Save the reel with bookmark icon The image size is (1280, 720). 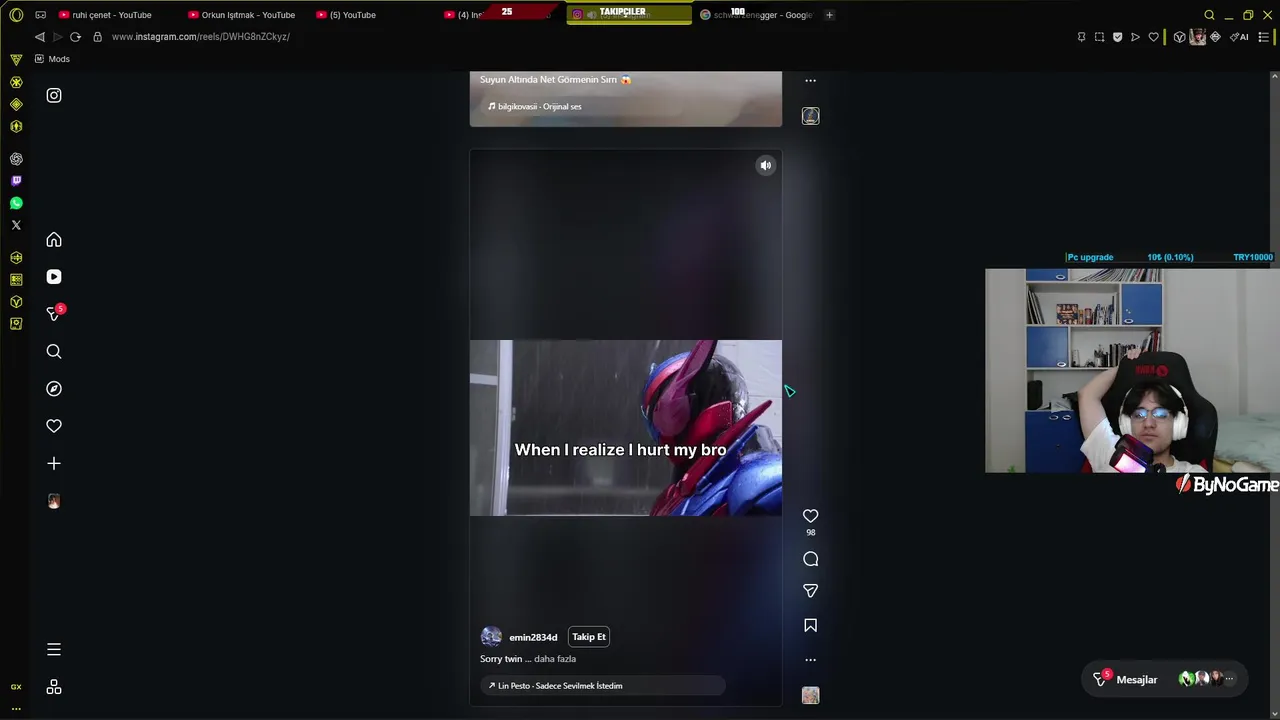811,625
